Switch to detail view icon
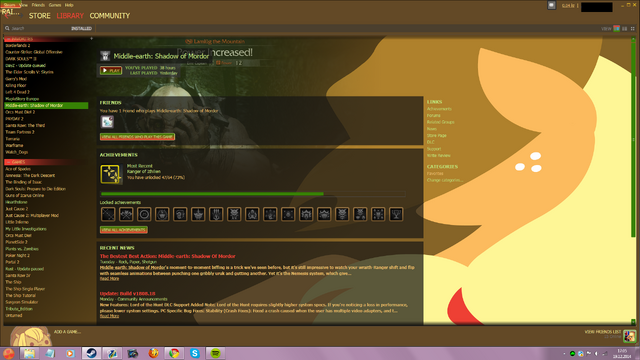640x360 pixels. 617,29
